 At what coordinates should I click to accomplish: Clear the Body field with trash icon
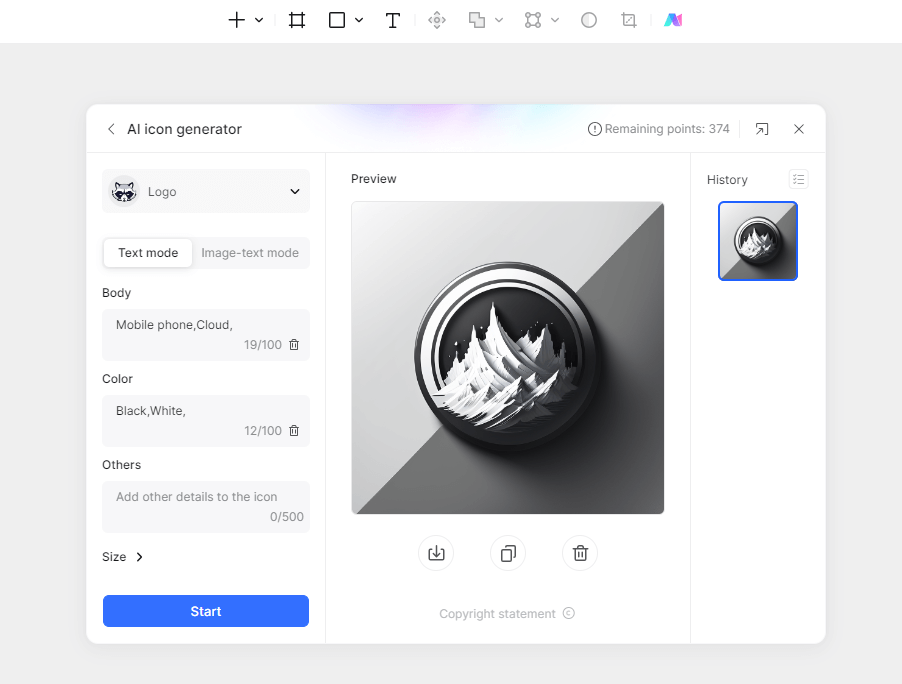294,345
